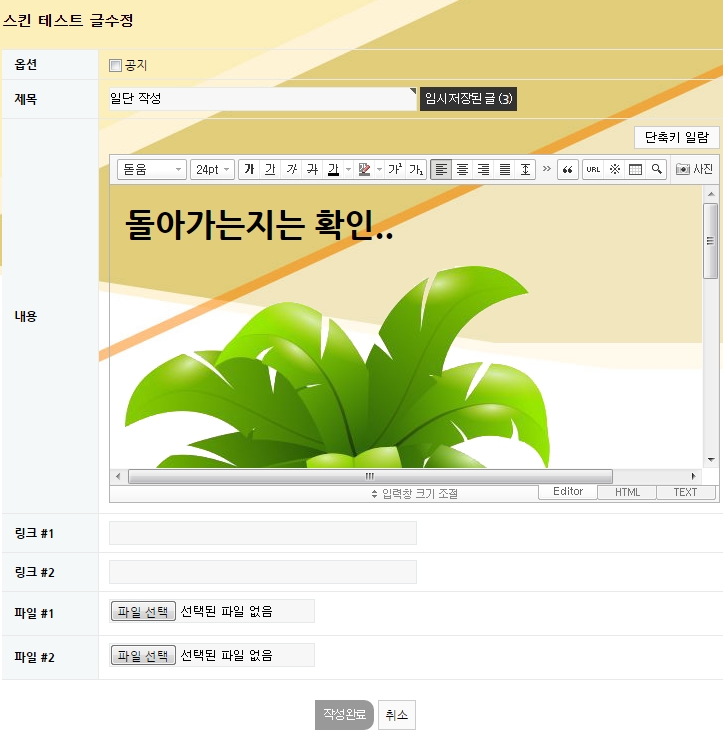The height and width of the screenshot is (736, 723).
Task: Open the 돋움 font family dropdown
Action: point(152,170)
